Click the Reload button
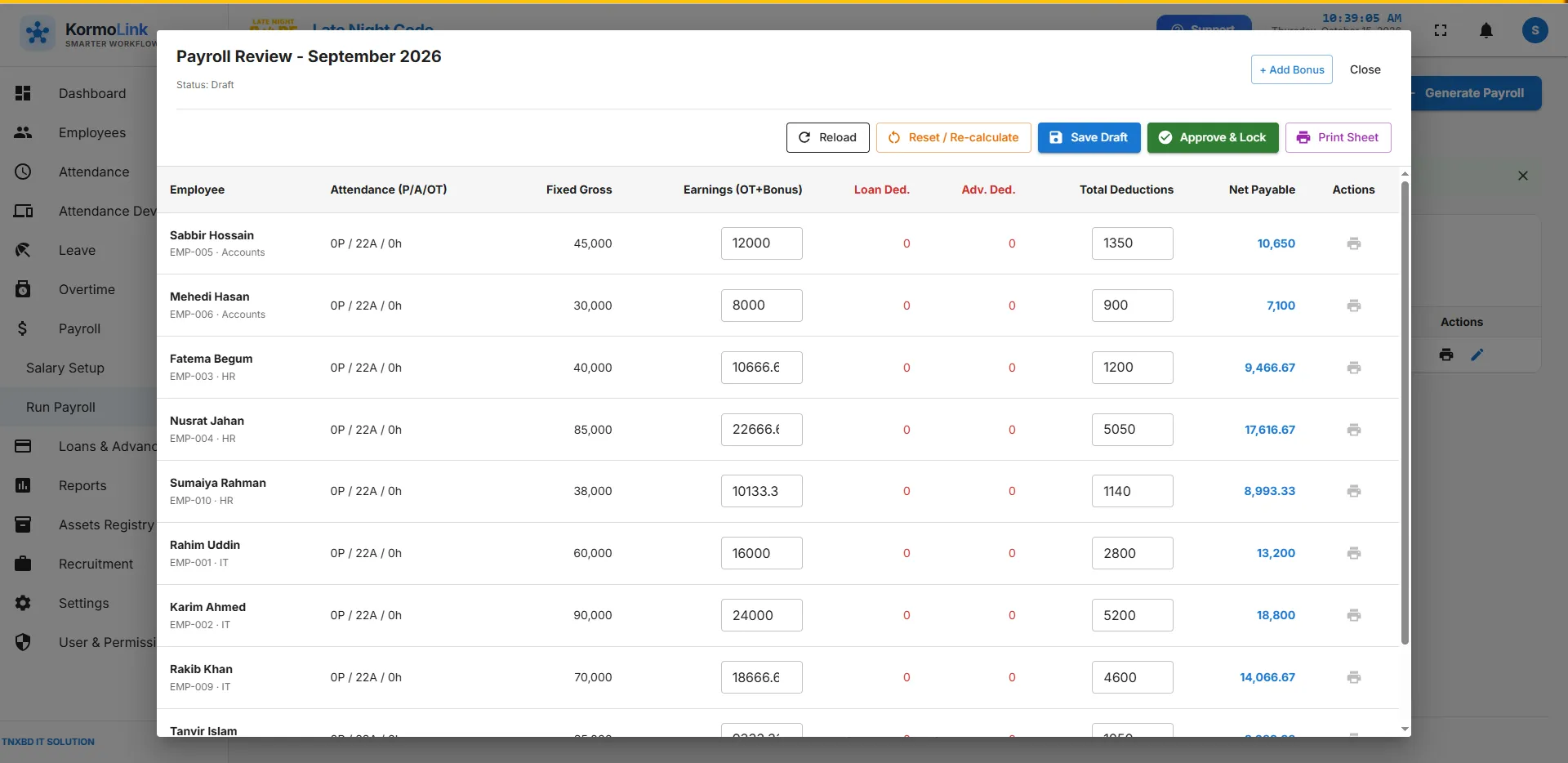This screenshot has height=763, width=1568. click(827, 137)
